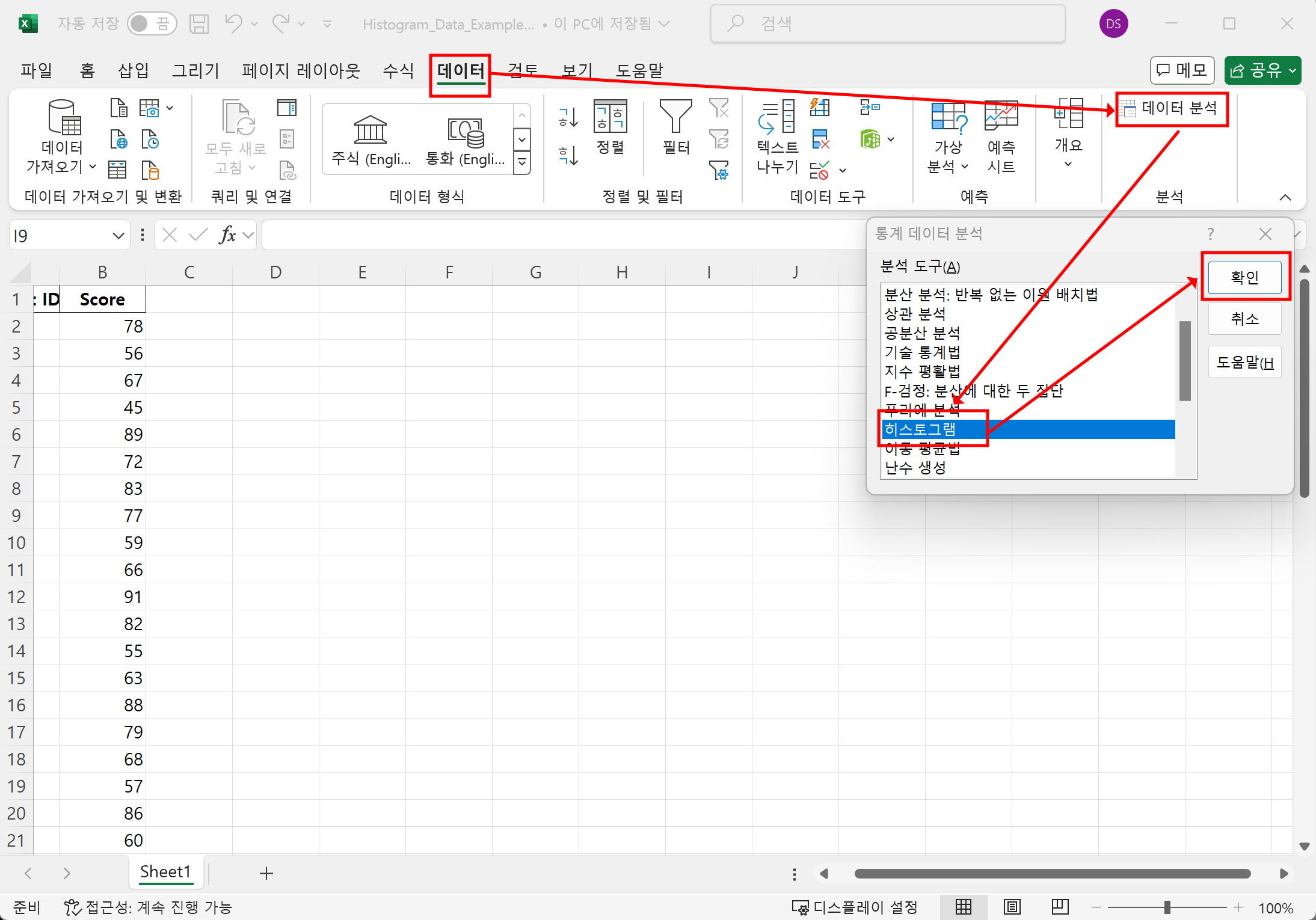Open the File (파일) tab
1316x920 pixels.
tap(36, 70)
